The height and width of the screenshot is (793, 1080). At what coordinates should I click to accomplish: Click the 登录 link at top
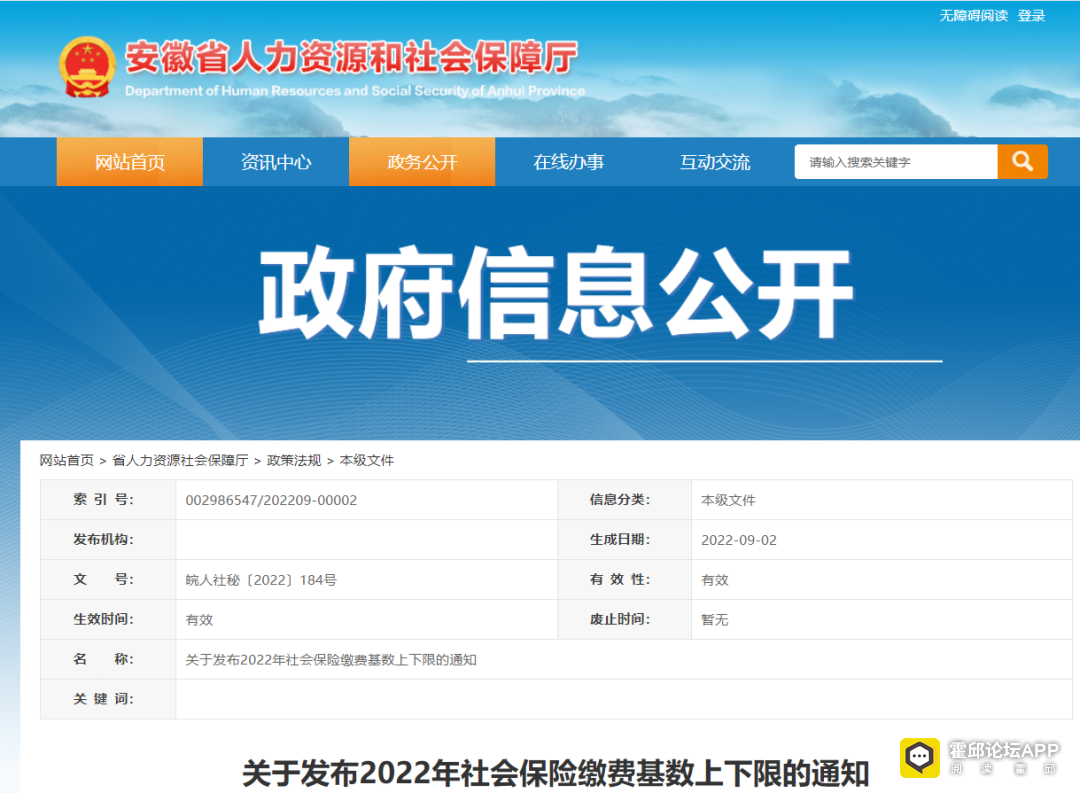point(1031,16)
